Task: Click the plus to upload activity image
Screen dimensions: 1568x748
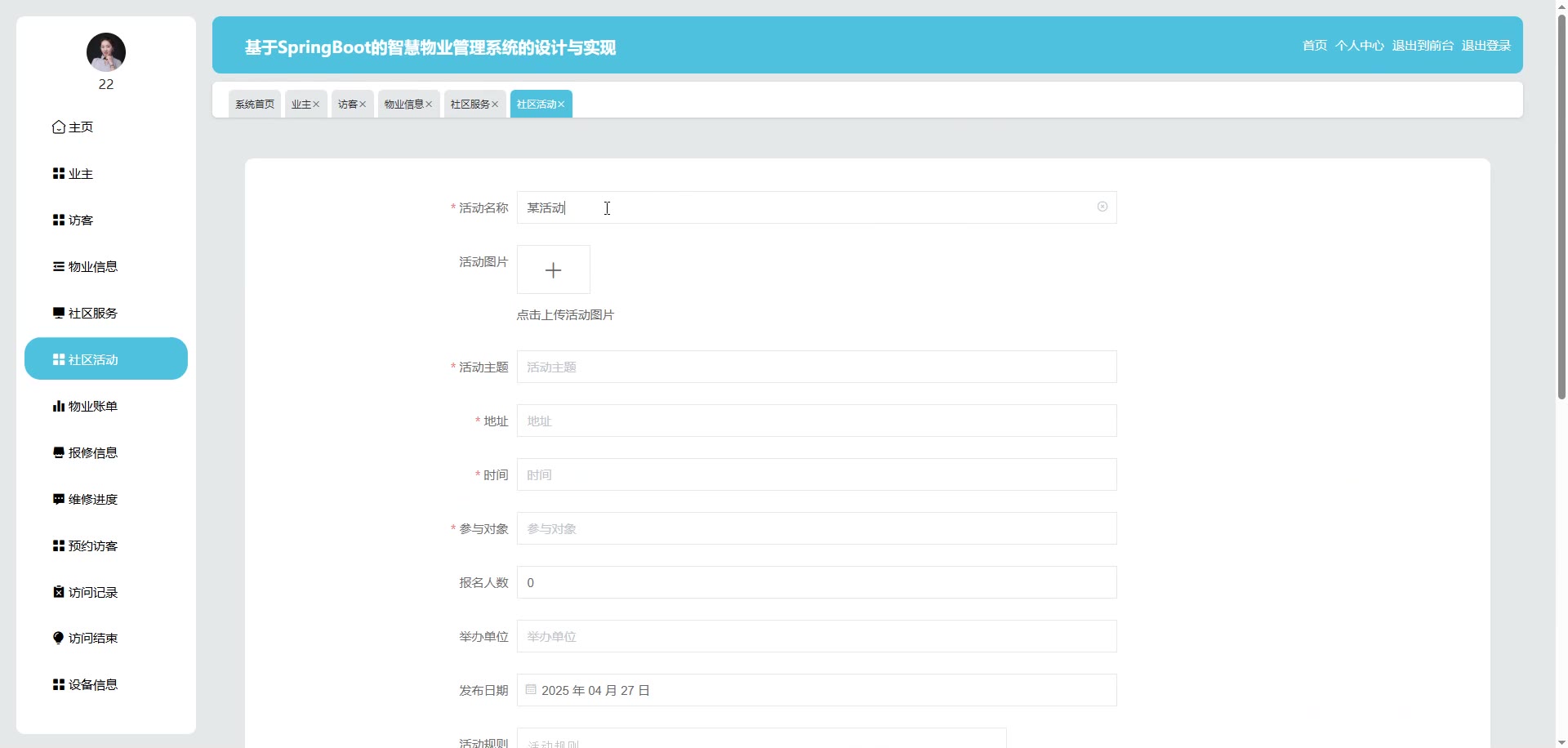Action: [x=554, y=270]
